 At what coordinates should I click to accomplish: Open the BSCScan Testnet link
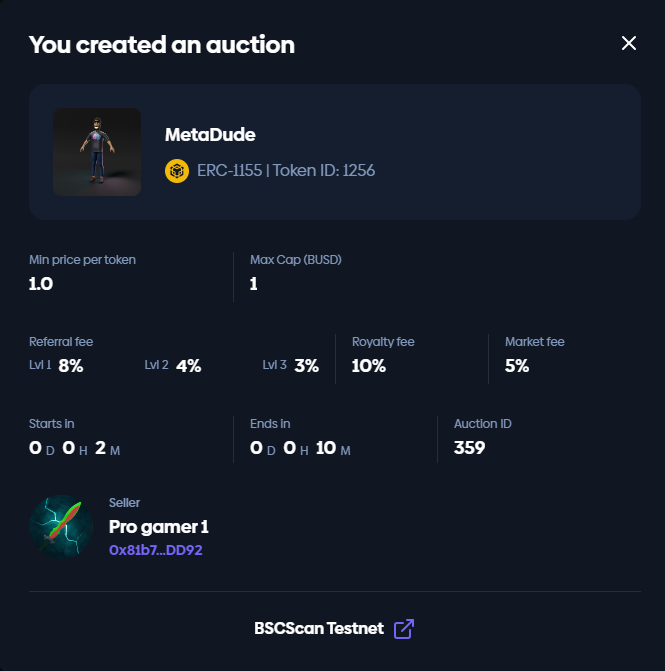[x=319, y=629]
